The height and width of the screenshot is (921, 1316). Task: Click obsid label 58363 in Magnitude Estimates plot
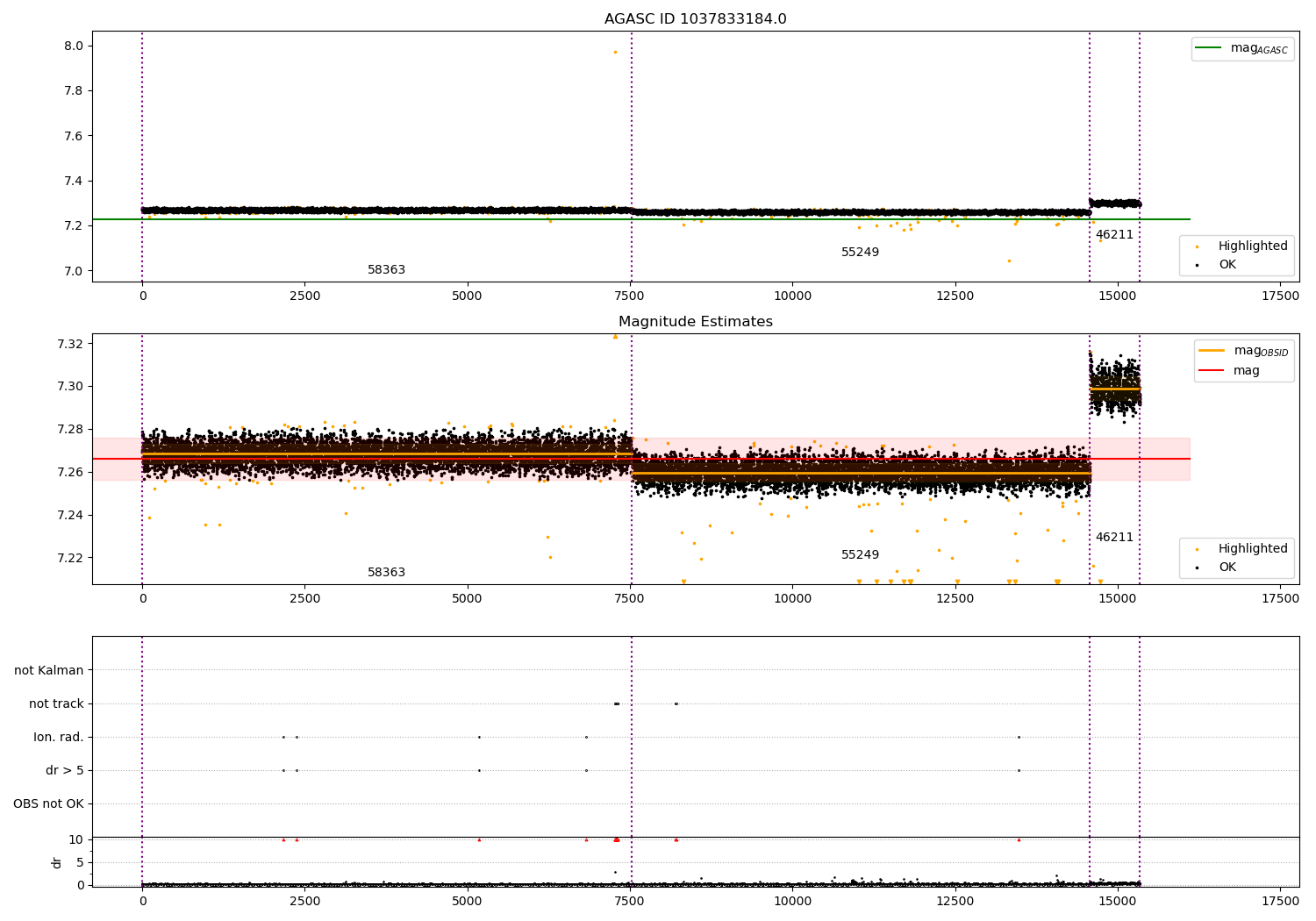coord(386,573)
